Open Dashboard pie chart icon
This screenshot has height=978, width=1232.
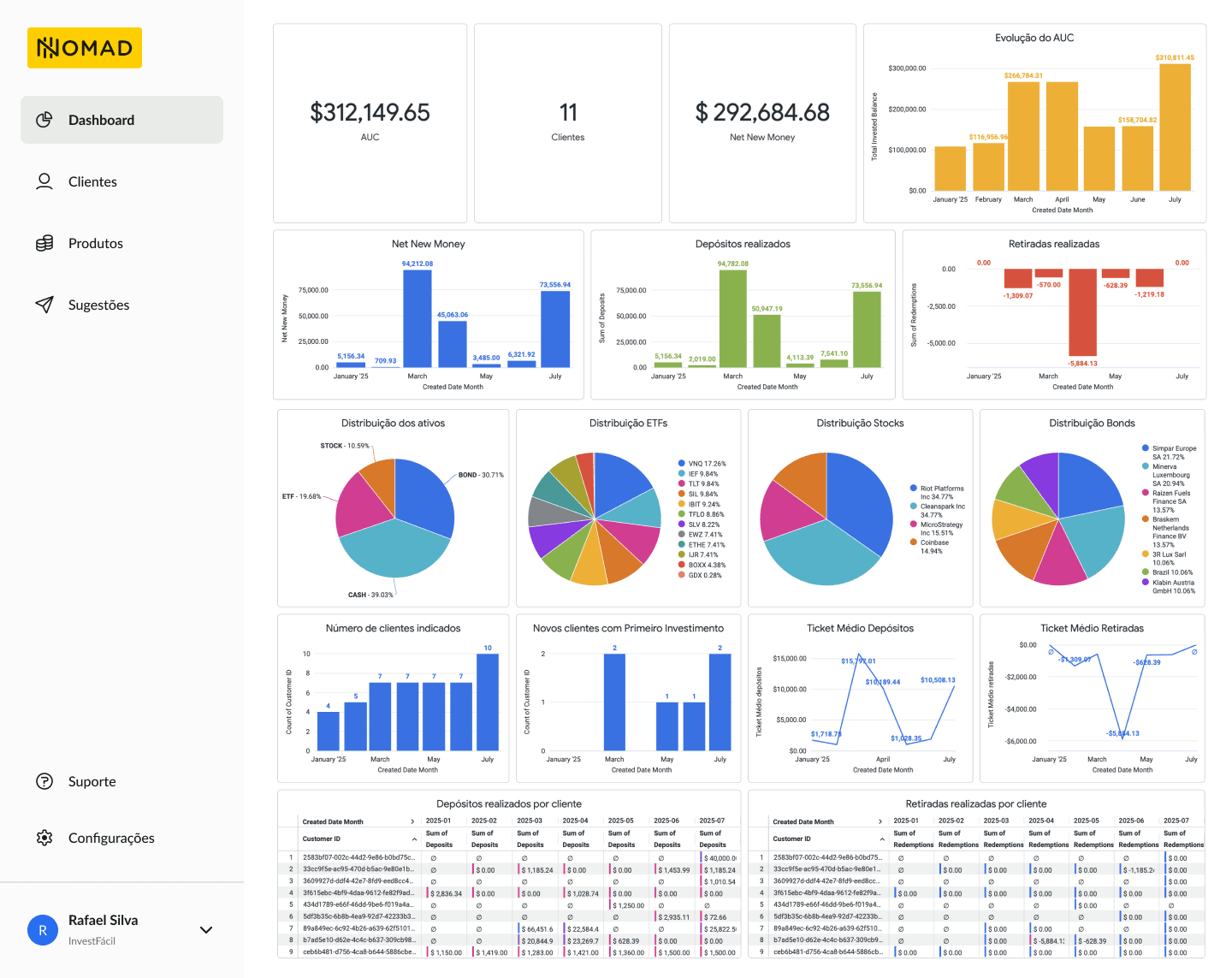click(44, 120)
